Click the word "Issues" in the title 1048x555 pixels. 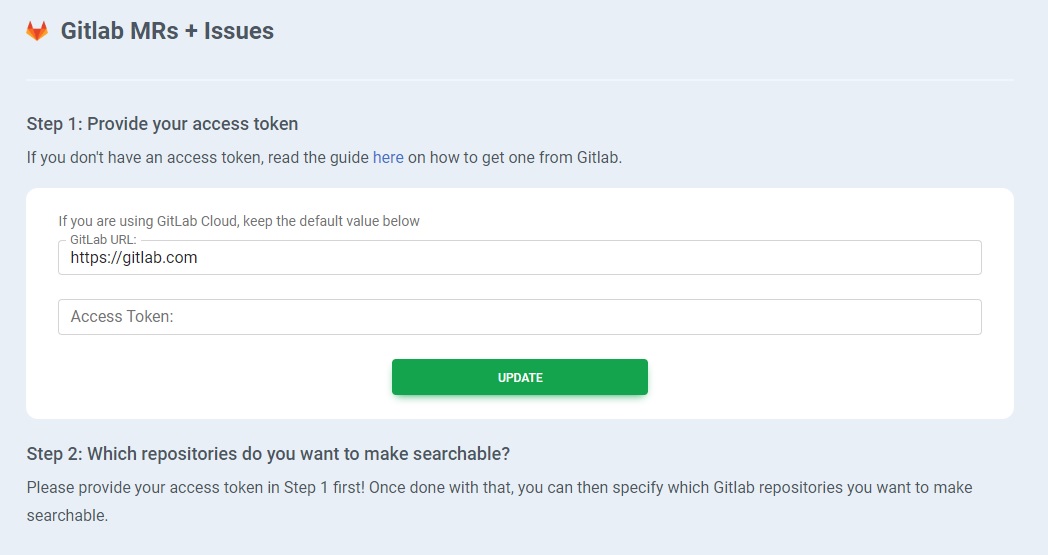pyautogui.click(x=239, y=31)
